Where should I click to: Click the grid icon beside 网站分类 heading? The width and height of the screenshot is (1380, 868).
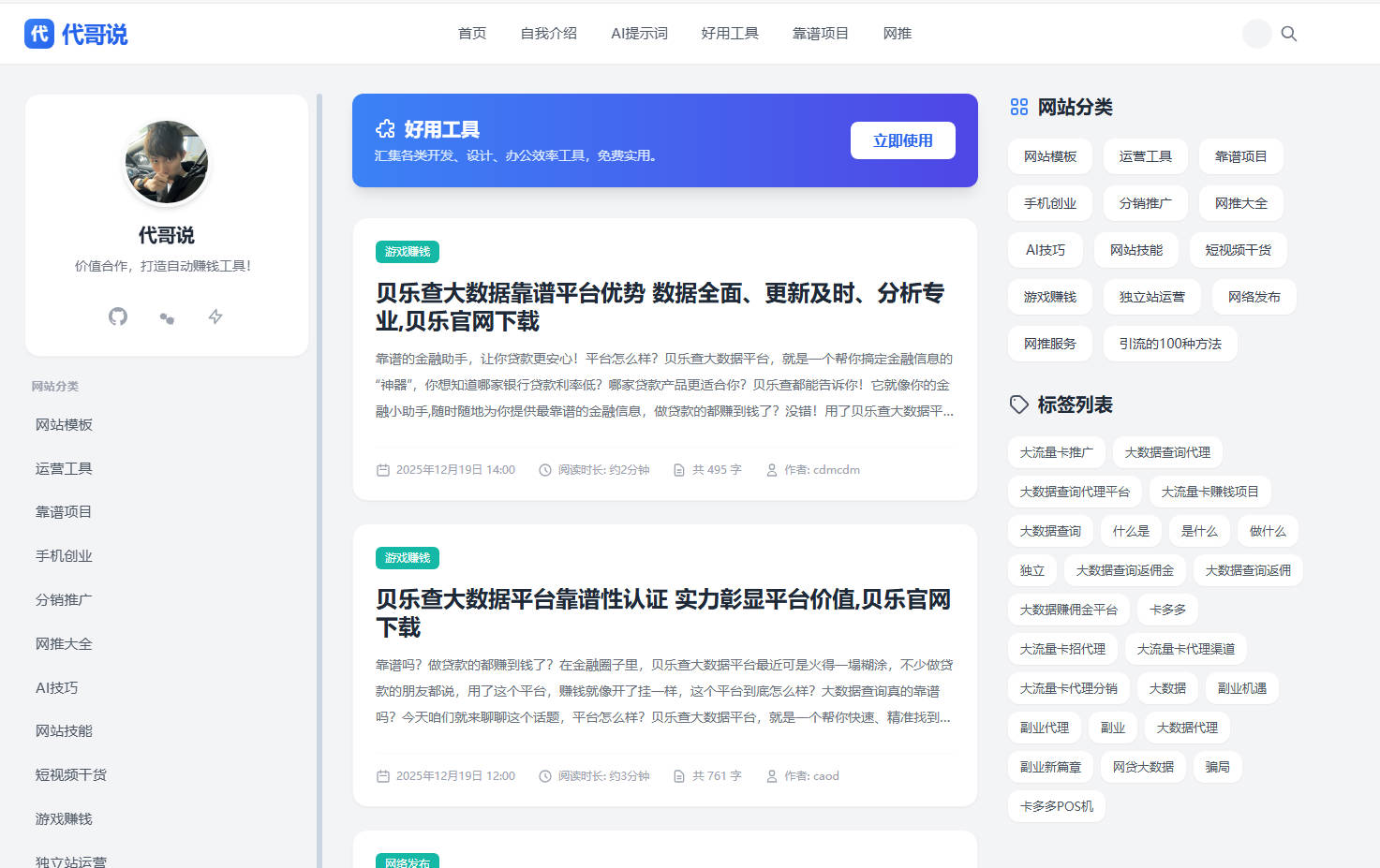pyautogui.click(x=1019, y=107)
